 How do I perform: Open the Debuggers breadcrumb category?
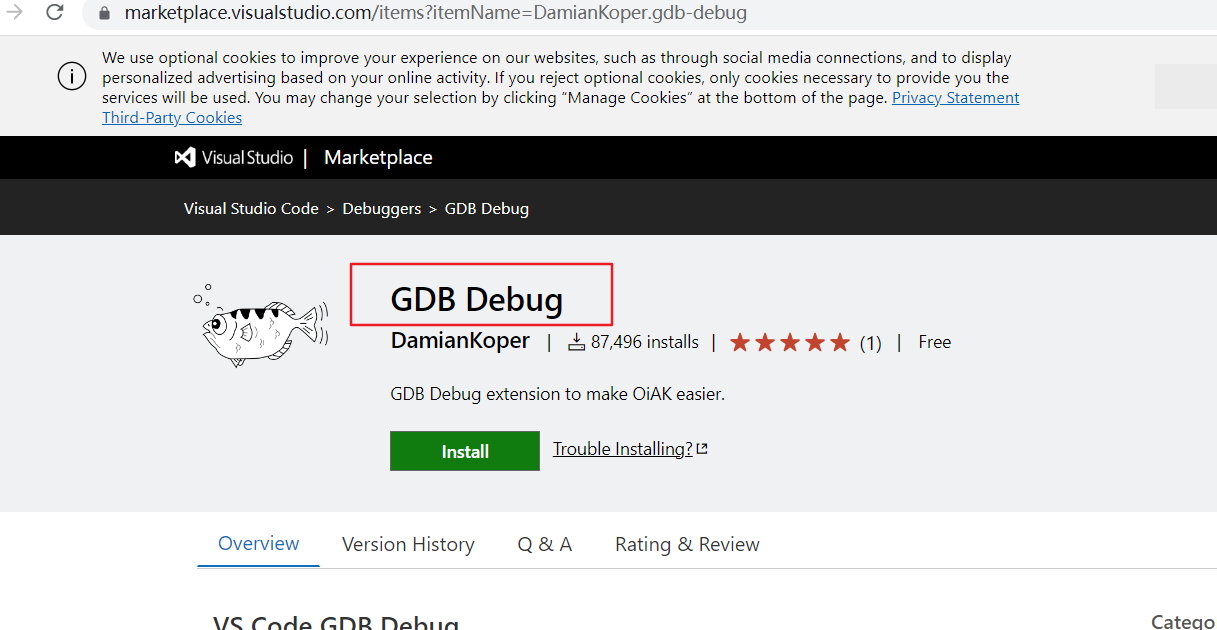tap(382, 209)
